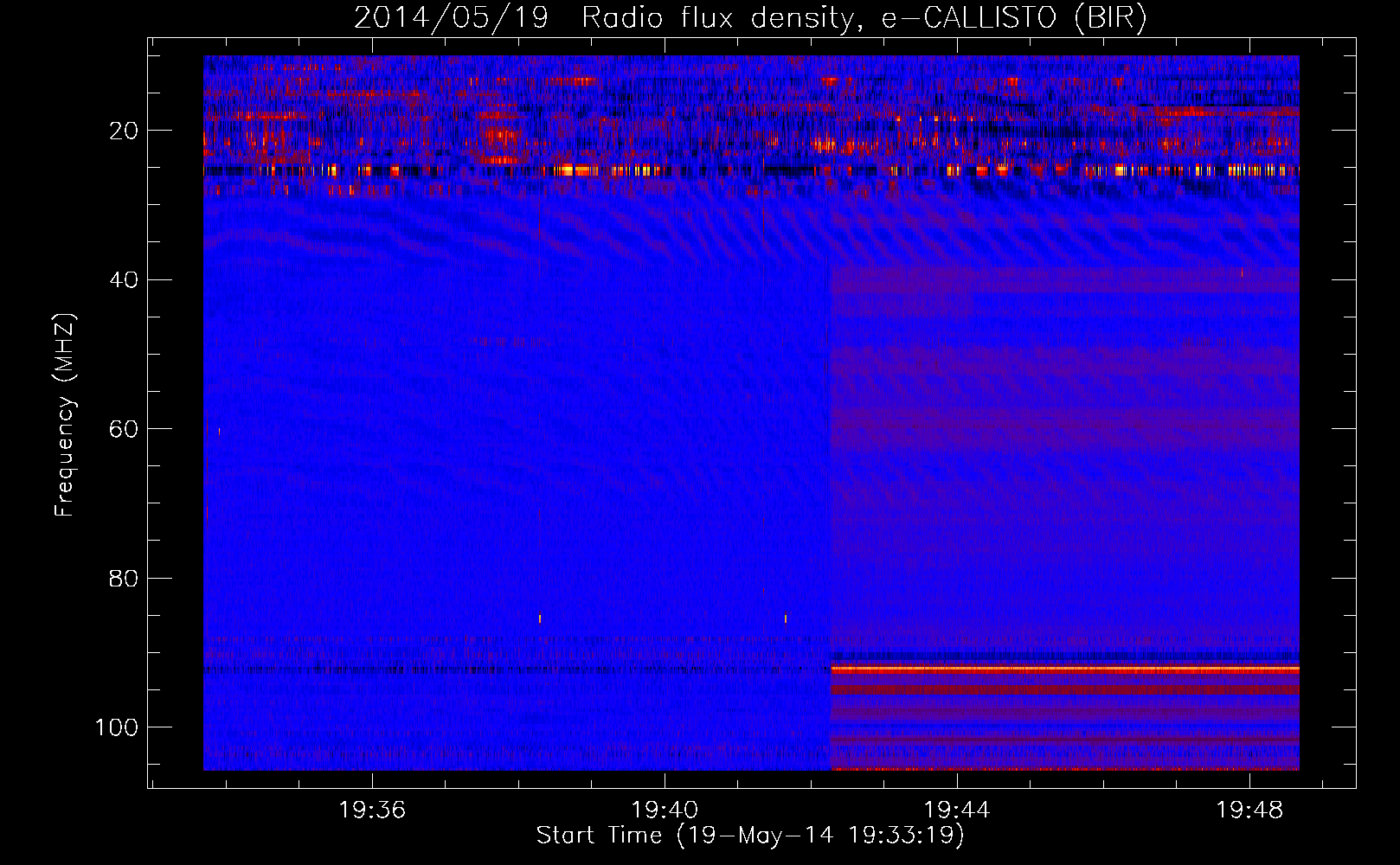Click the '19:44' time tick label
Viewport: 1400px width, 865px height.
[957, 810]
